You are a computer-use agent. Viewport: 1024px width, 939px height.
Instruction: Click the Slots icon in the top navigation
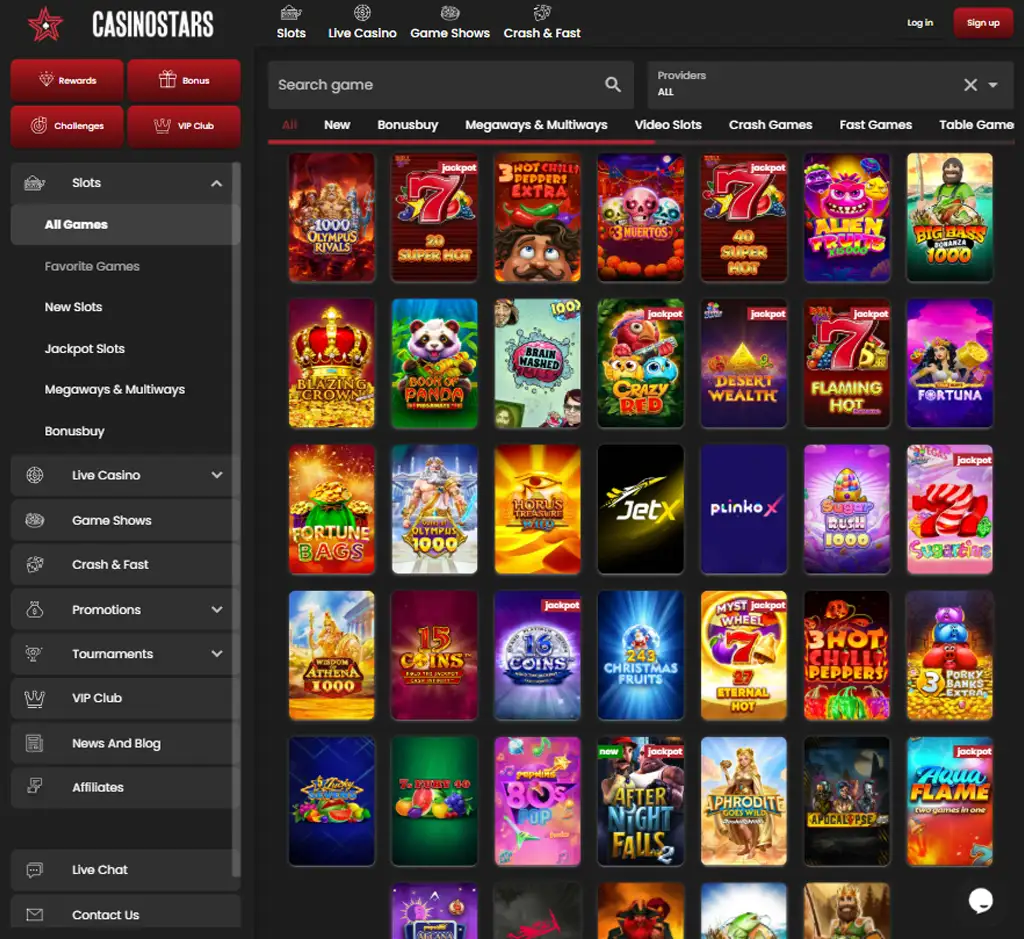click(291, 13)
